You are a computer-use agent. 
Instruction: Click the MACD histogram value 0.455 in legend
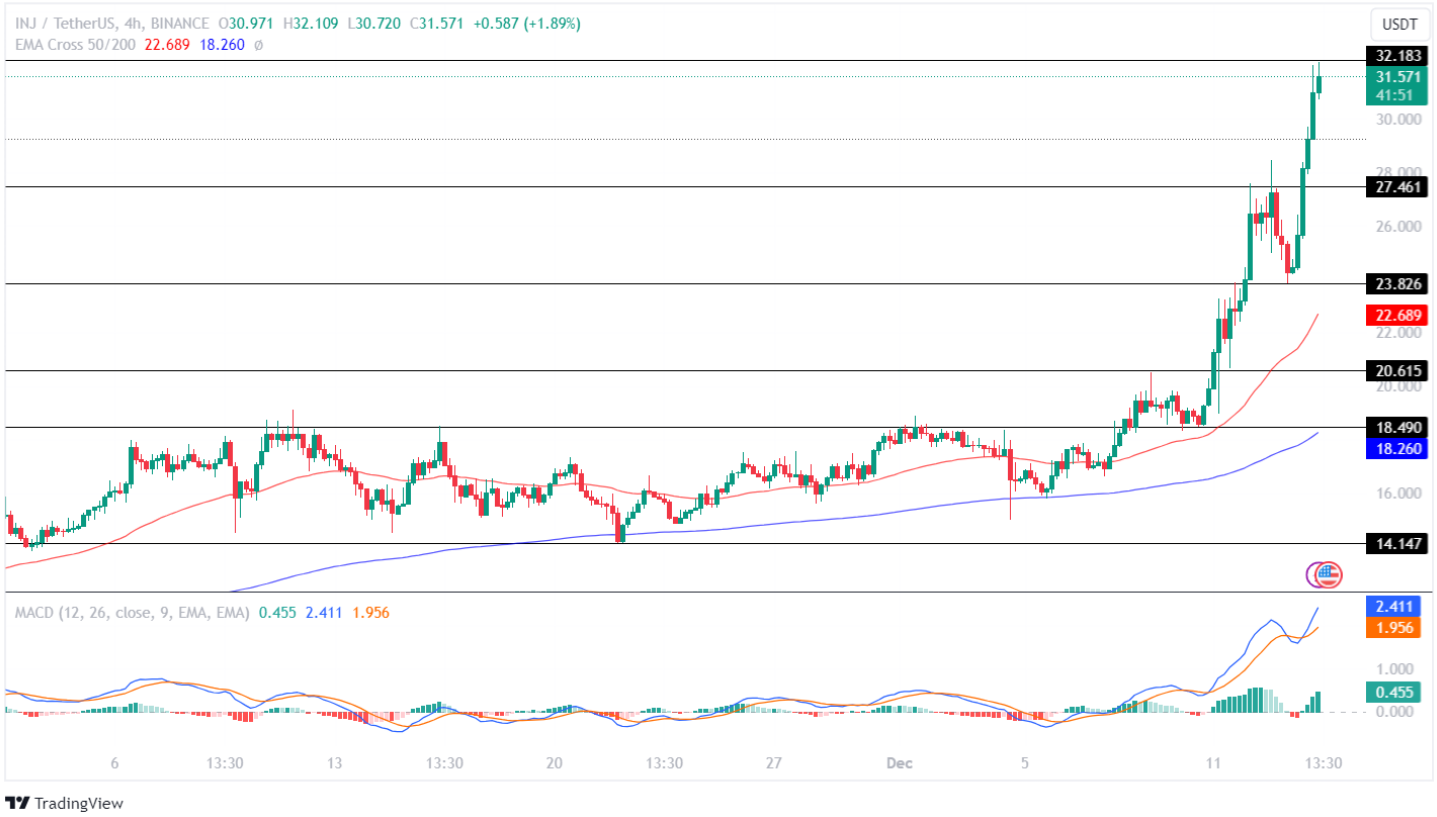pos(277,612)
